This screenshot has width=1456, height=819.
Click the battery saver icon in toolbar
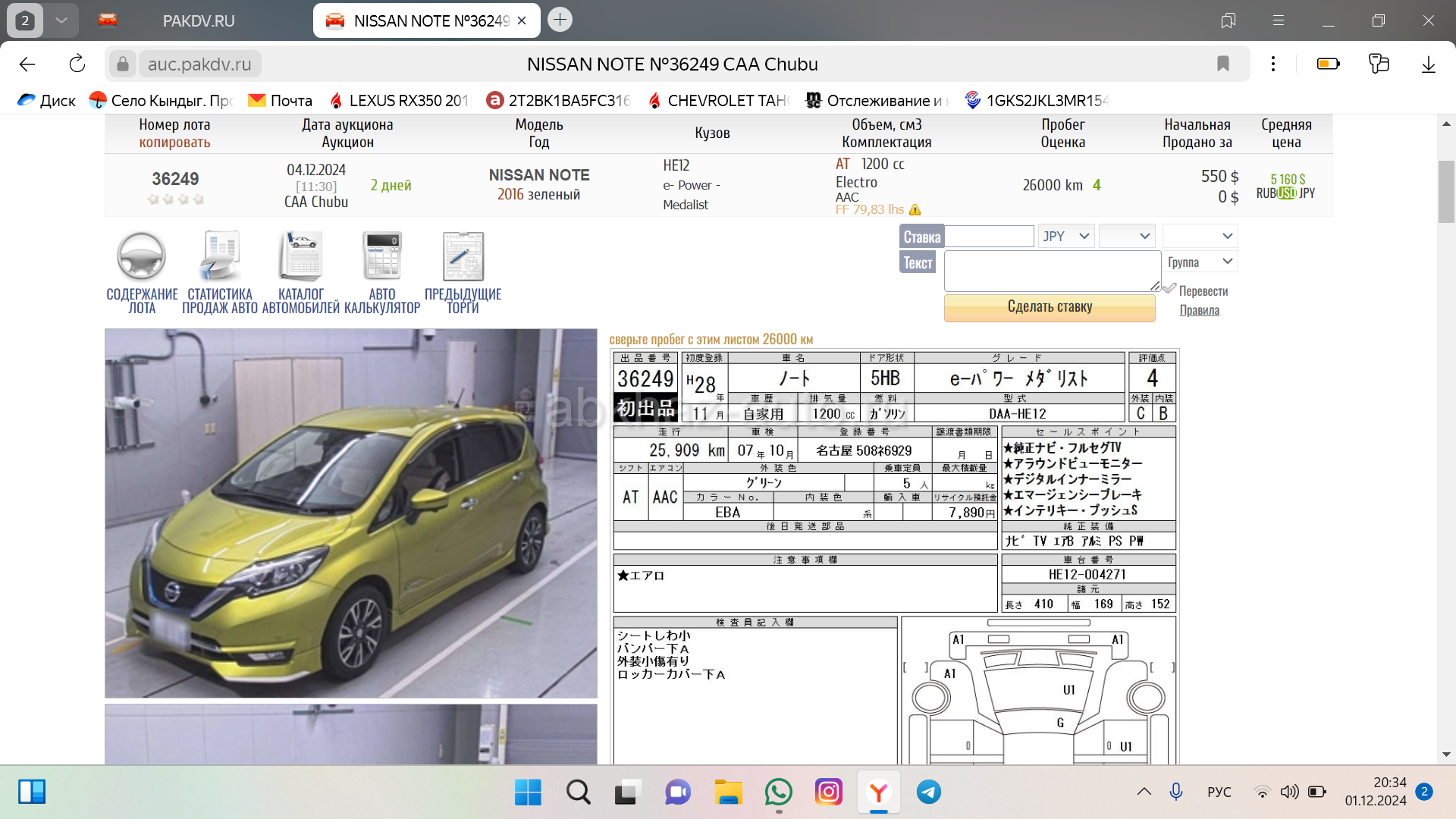1328,64
